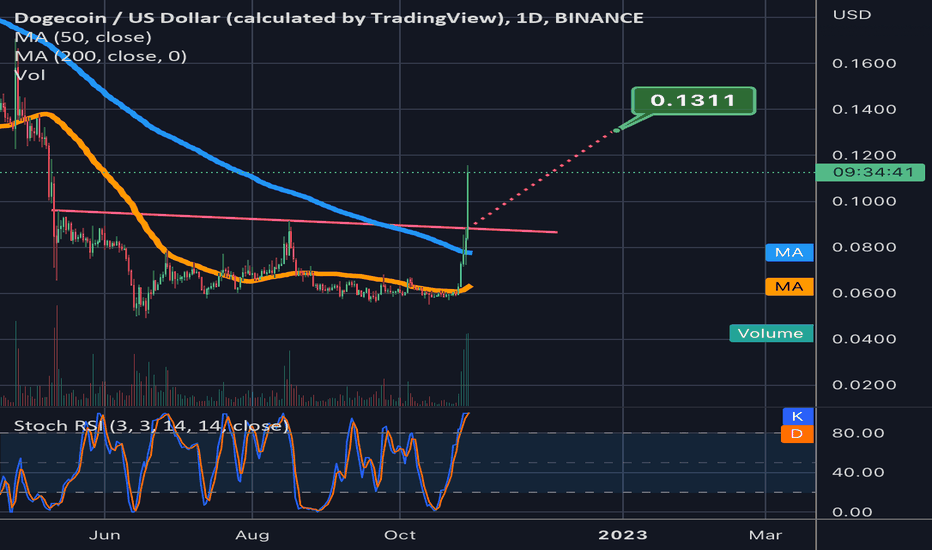Click the 0.1000 price axis value
The height and width of the screenshot is (550, 932).
coord(864,201)
